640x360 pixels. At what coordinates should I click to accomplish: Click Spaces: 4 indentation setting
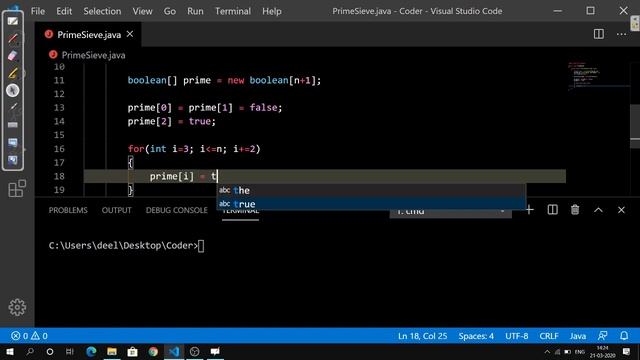click(x=476, y=336)
